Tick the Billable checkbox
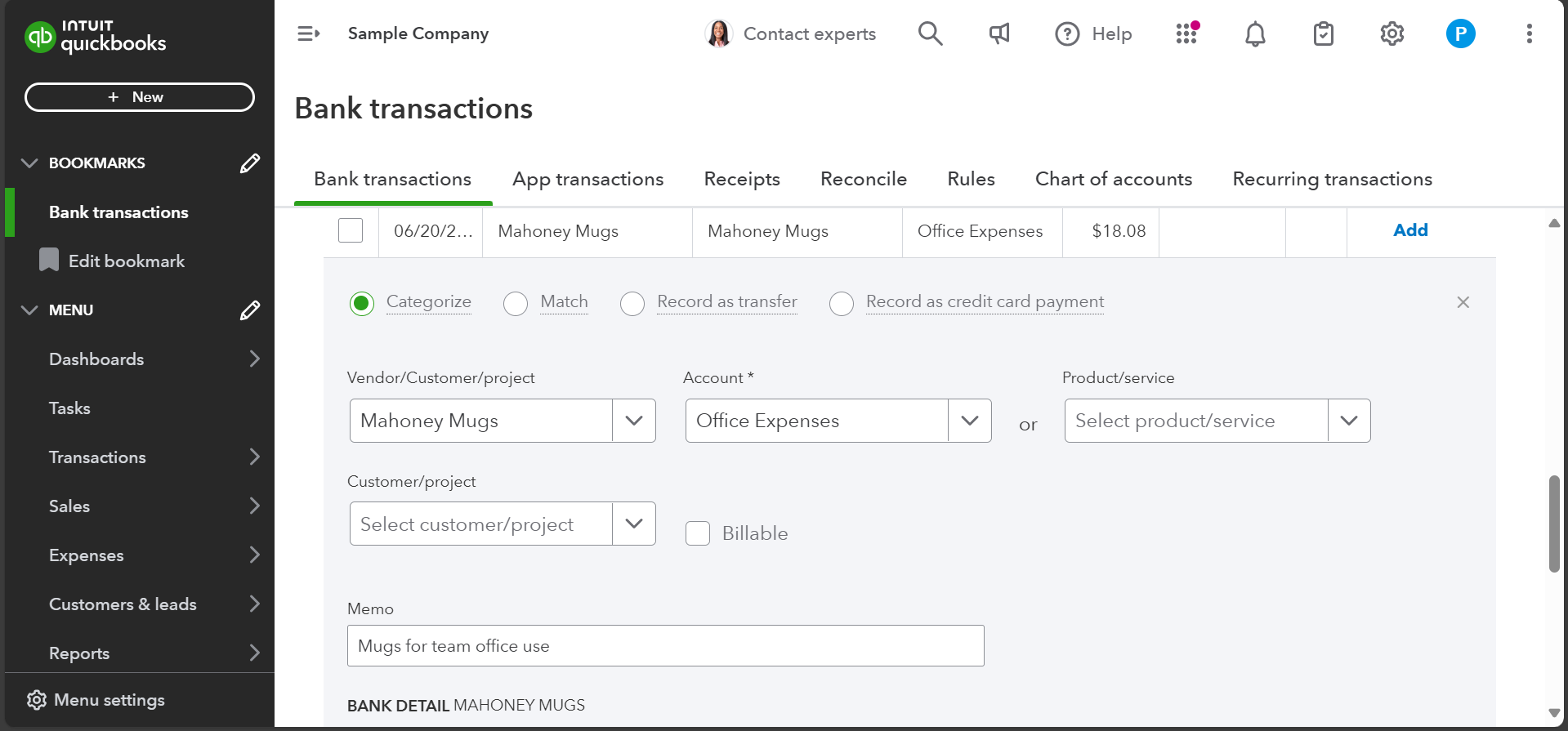Image resolution: width=1568 pixels, height=731 pixels. [698, 533]
